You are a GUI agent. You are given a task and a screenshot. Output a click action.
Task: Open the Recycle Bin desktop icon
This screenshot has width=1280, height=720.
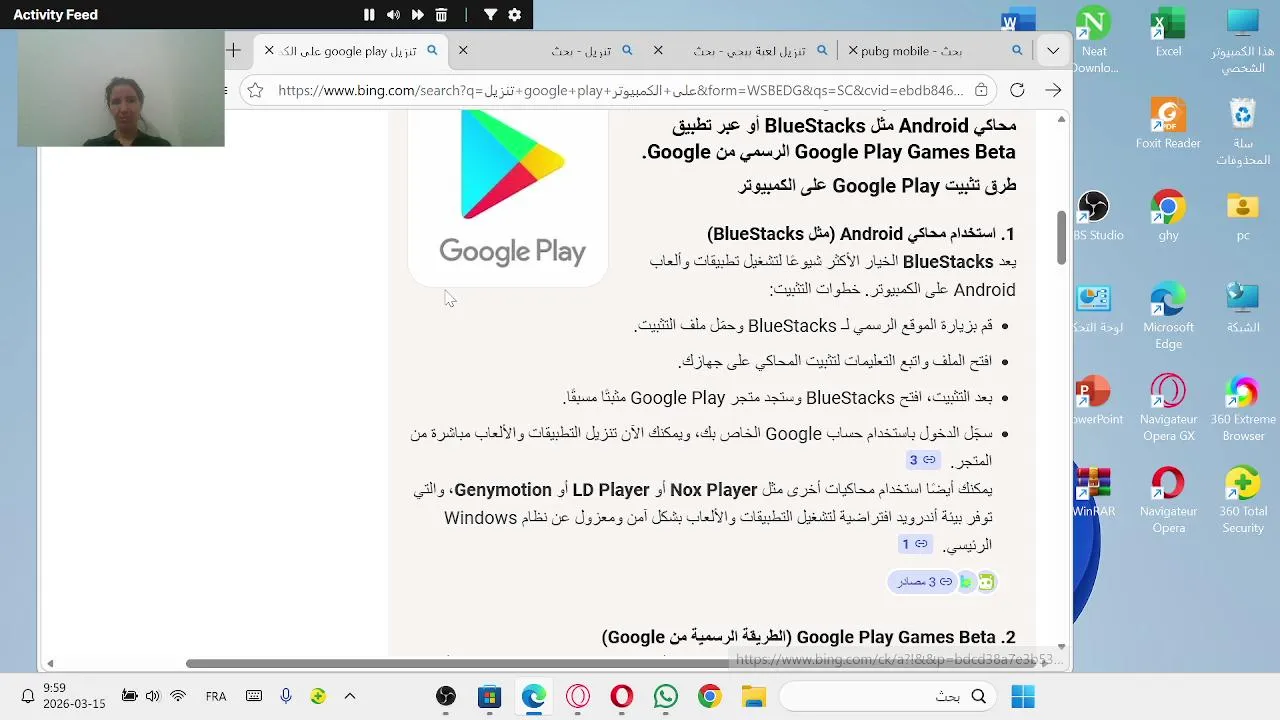(x=1243, y=132)
